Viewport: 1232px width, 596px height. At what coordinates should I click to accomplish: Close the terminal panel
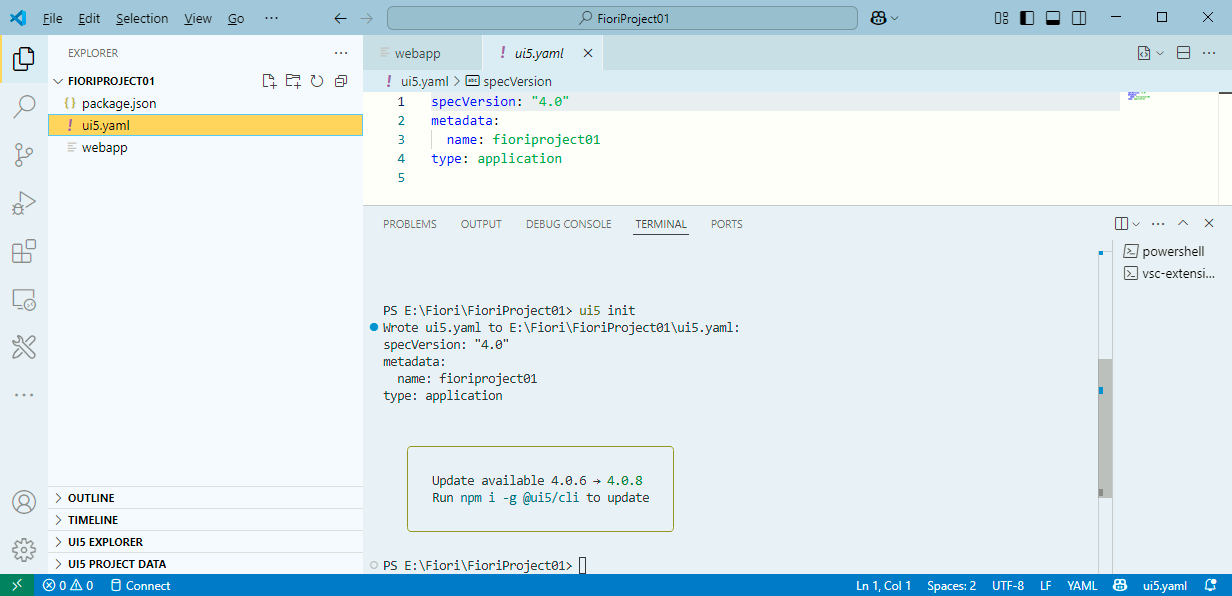(1209, 224)
